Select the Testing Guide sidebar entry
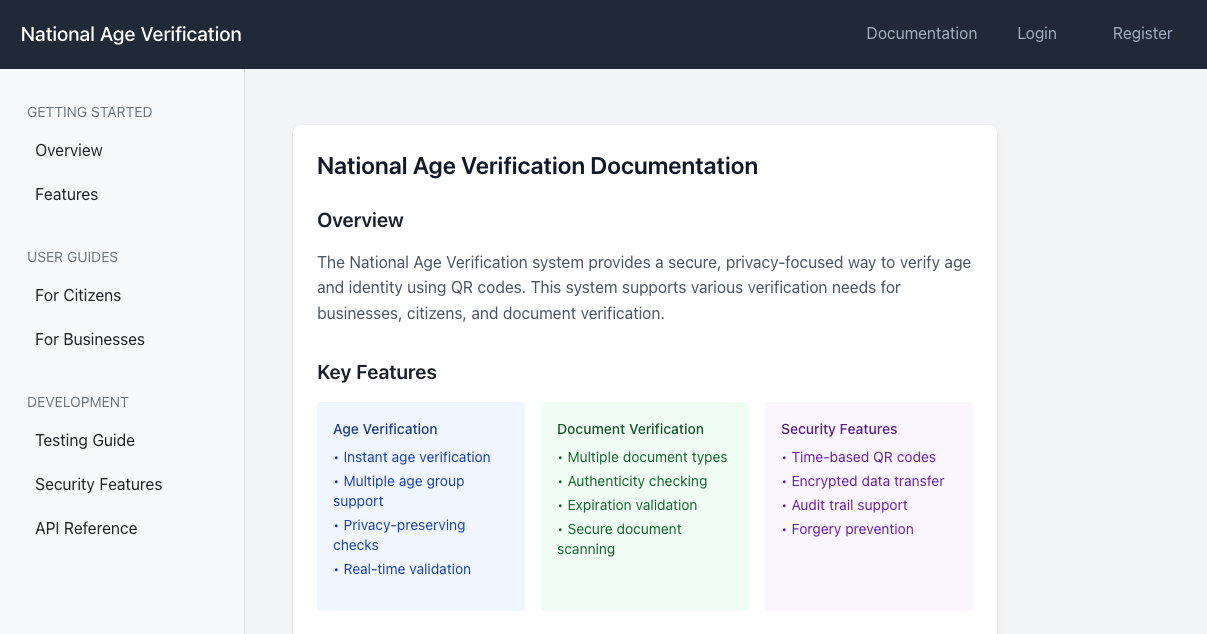This screenshot has width=1207, height=634. (85, 440)
